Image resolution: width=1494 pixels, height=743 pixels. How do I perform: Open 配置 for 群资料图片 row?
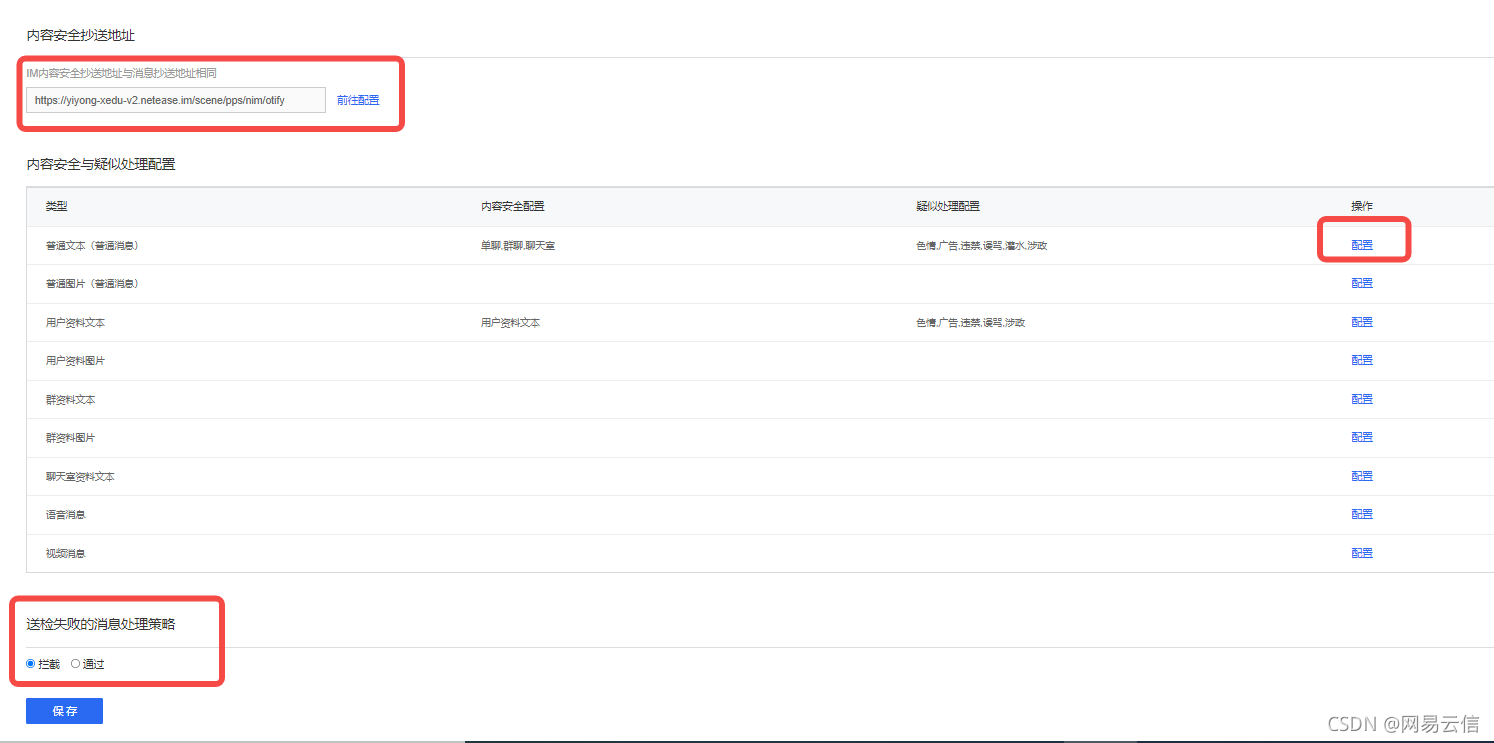pyautogui.click(x=1362, y=437)
